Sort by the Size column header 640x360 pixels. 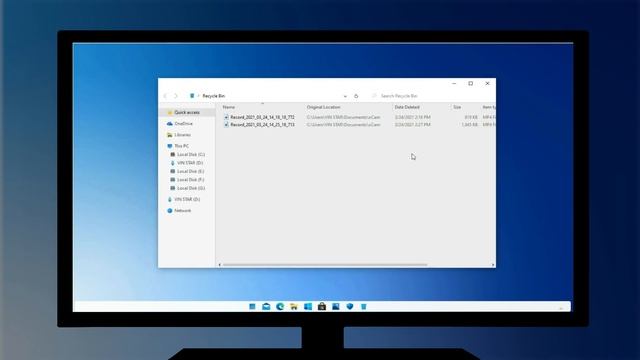pyautogui.click(x=457, y=107)
